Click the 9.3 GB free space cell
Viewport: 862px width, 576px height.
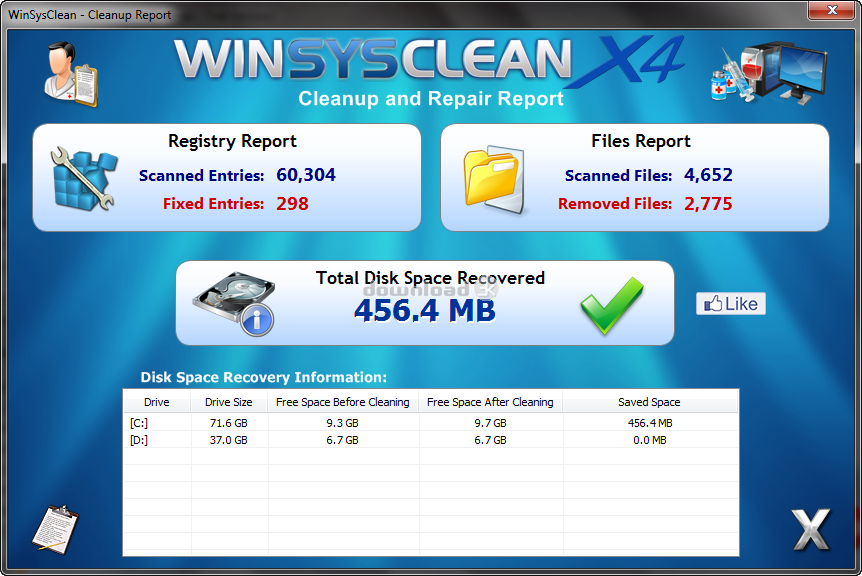342,423
